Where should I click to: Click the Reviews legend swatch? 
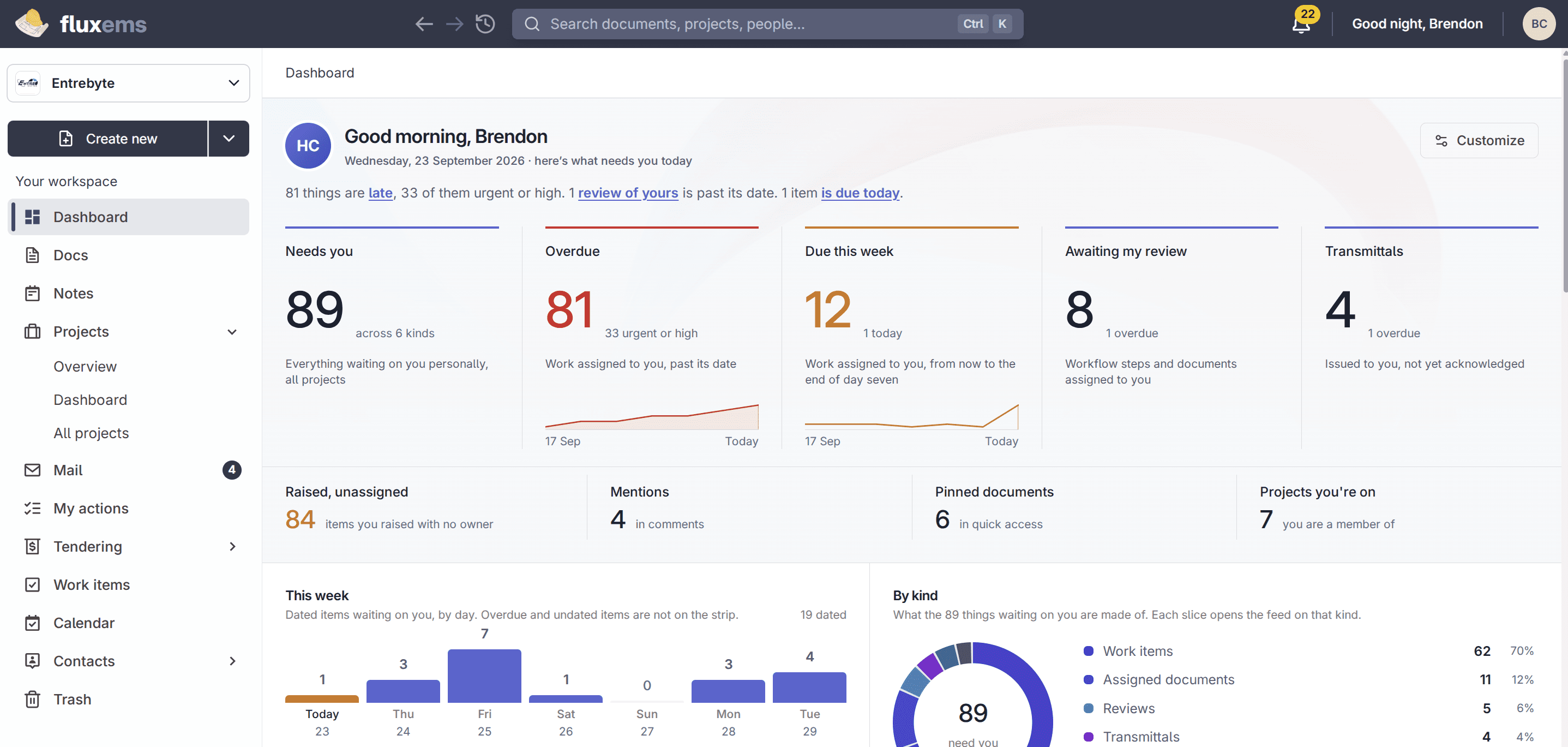[x=1089, y=708]
